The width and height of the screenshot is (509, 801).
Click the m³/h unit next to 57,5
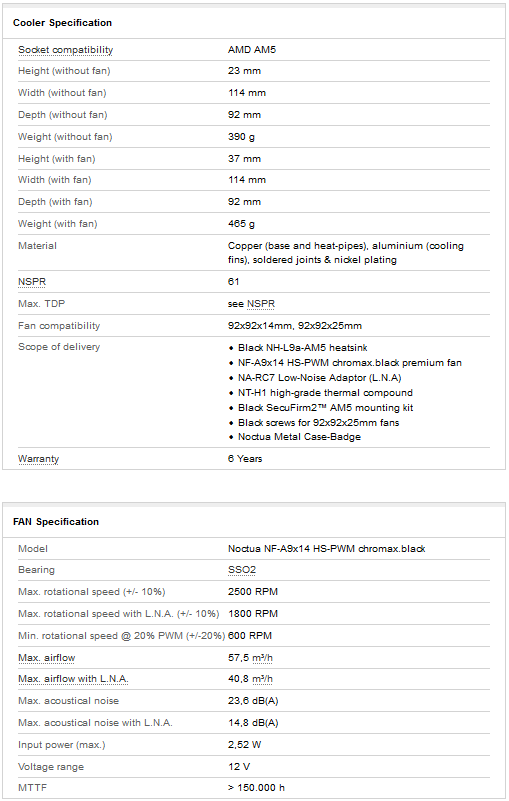point(262,658)
